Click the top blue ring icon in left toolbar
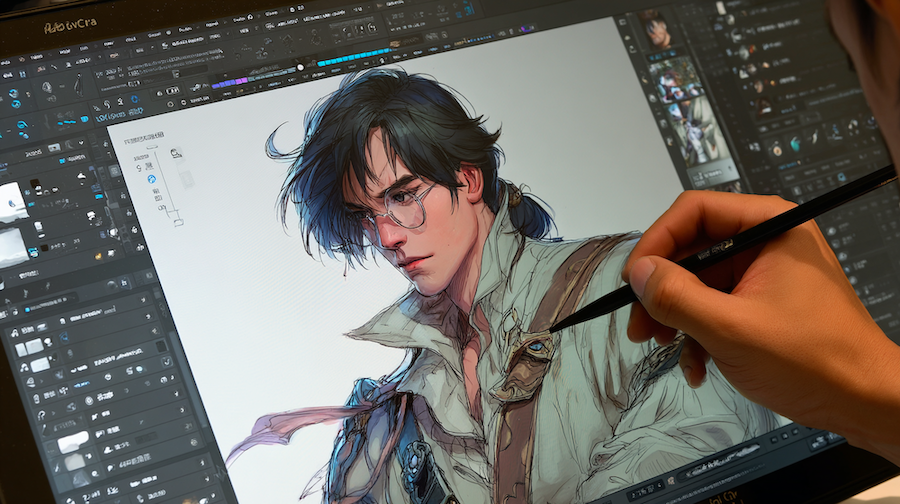Image resolution: width=900 pixels, height=504 pixels. click(14, 94)
